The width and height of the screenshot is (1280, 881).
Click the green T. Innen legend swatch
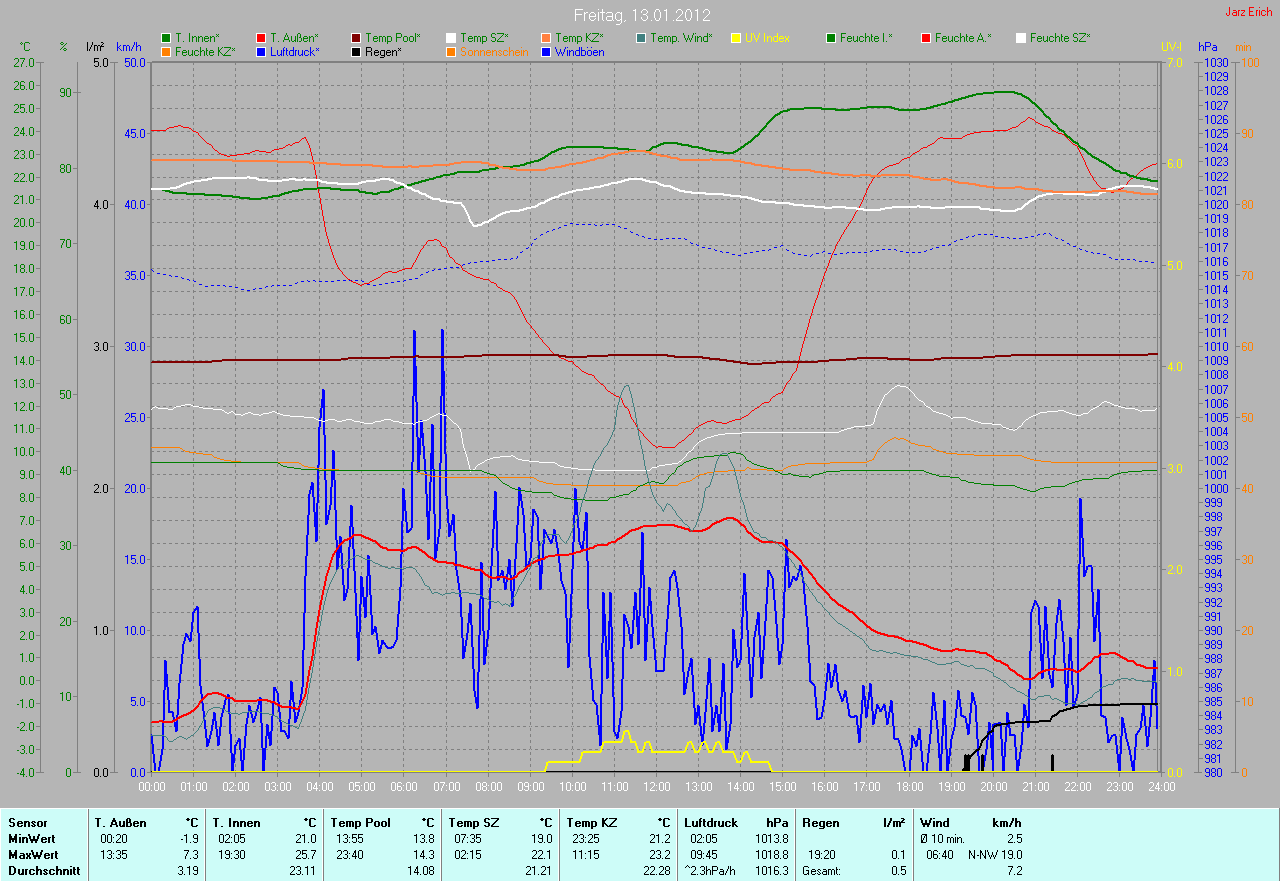166,38
